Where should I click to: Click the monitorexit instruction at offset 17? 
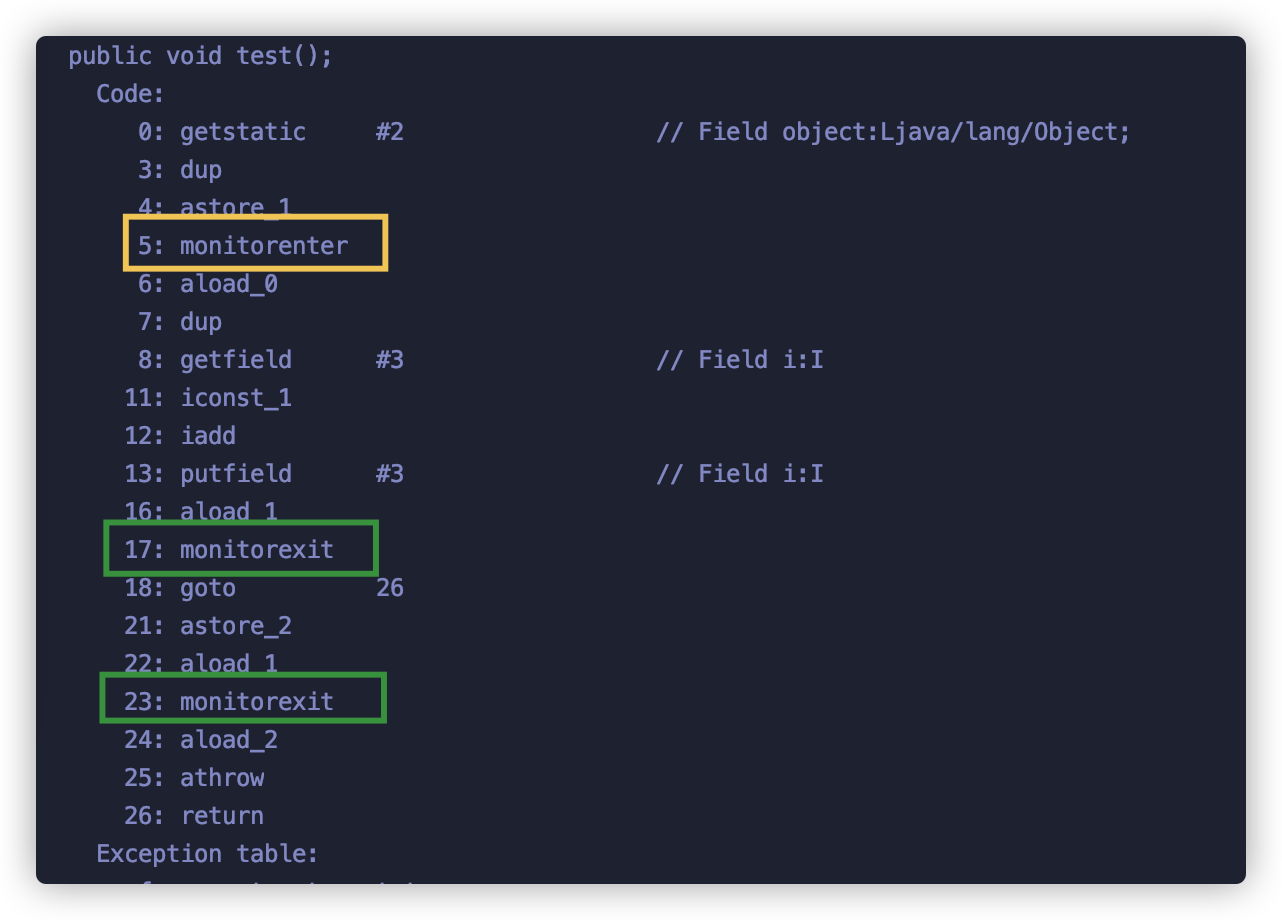pos(257,549)
